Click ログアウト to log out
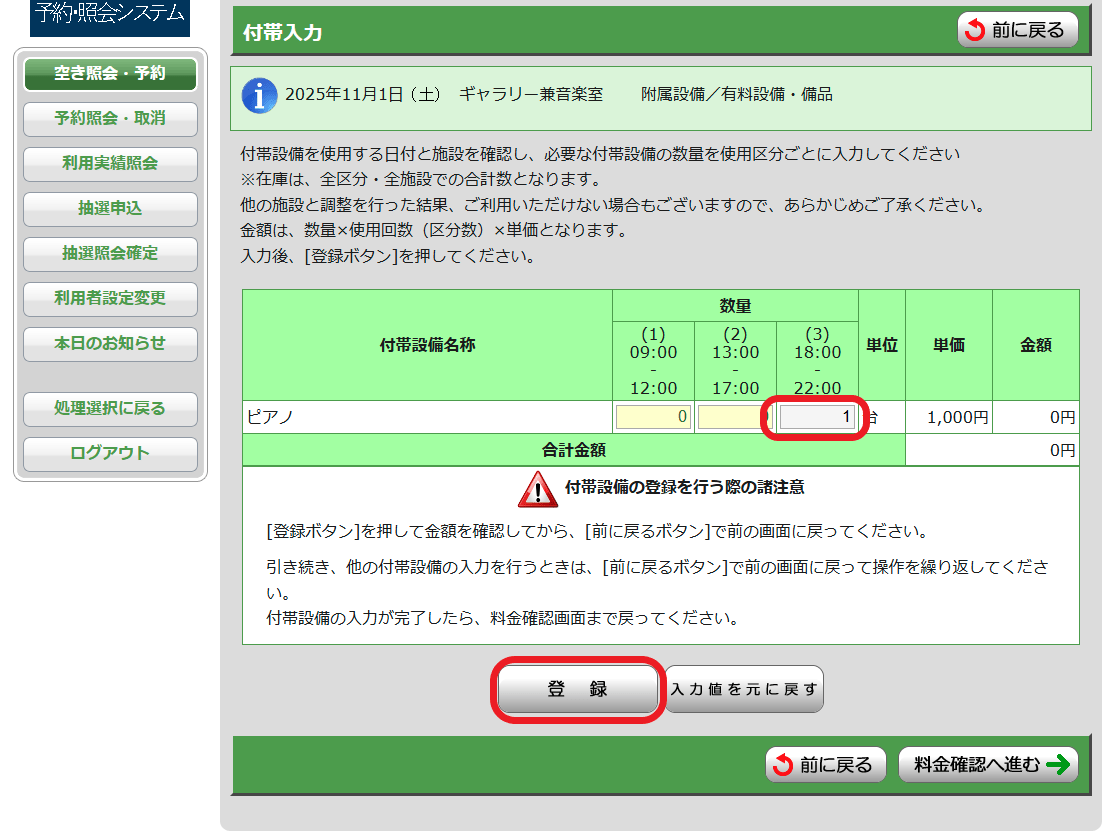Viewport: 1112px width, 831px height. pyautogui.click(x=110, y=453)
